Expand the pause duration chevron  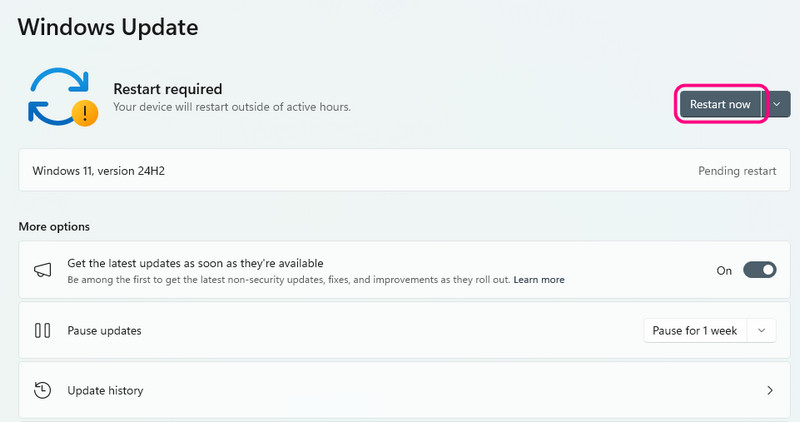coord(763,330)
